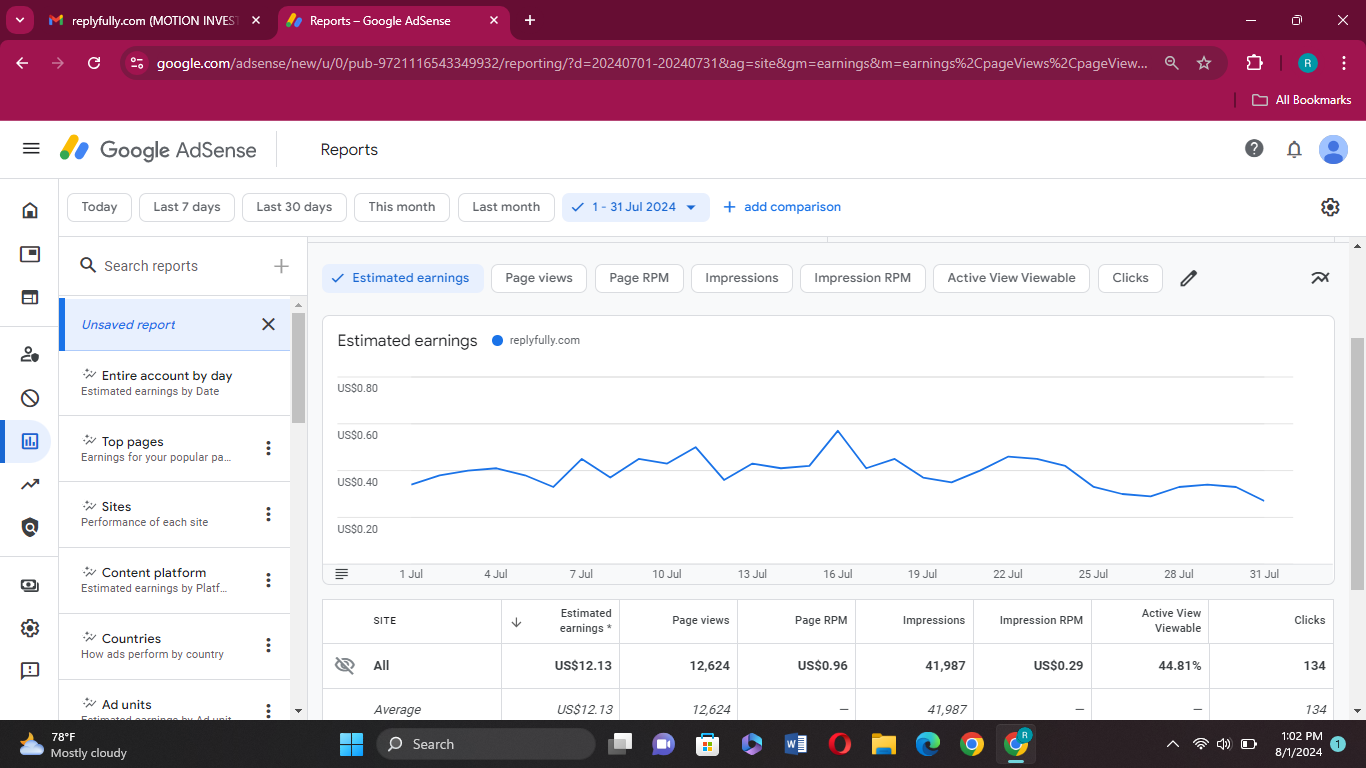Open Privacy & messaging sidebar icon
The image size is (1366, 768).
[x=30, y=354]
